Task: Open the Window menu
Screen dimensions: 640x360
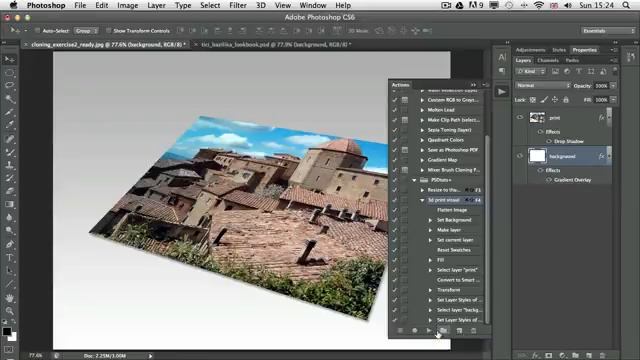Action: (313, 5)
